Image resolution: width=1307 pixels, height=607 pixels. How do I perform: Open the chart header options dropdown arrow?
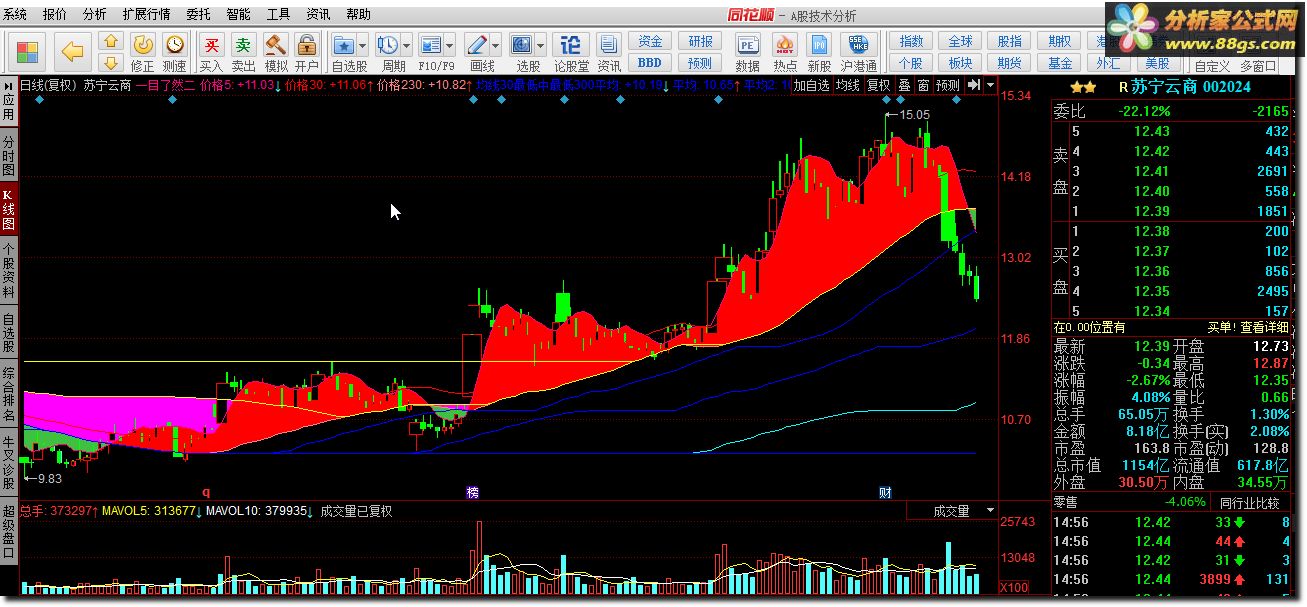pyautogui.click(x=990, y=85)
